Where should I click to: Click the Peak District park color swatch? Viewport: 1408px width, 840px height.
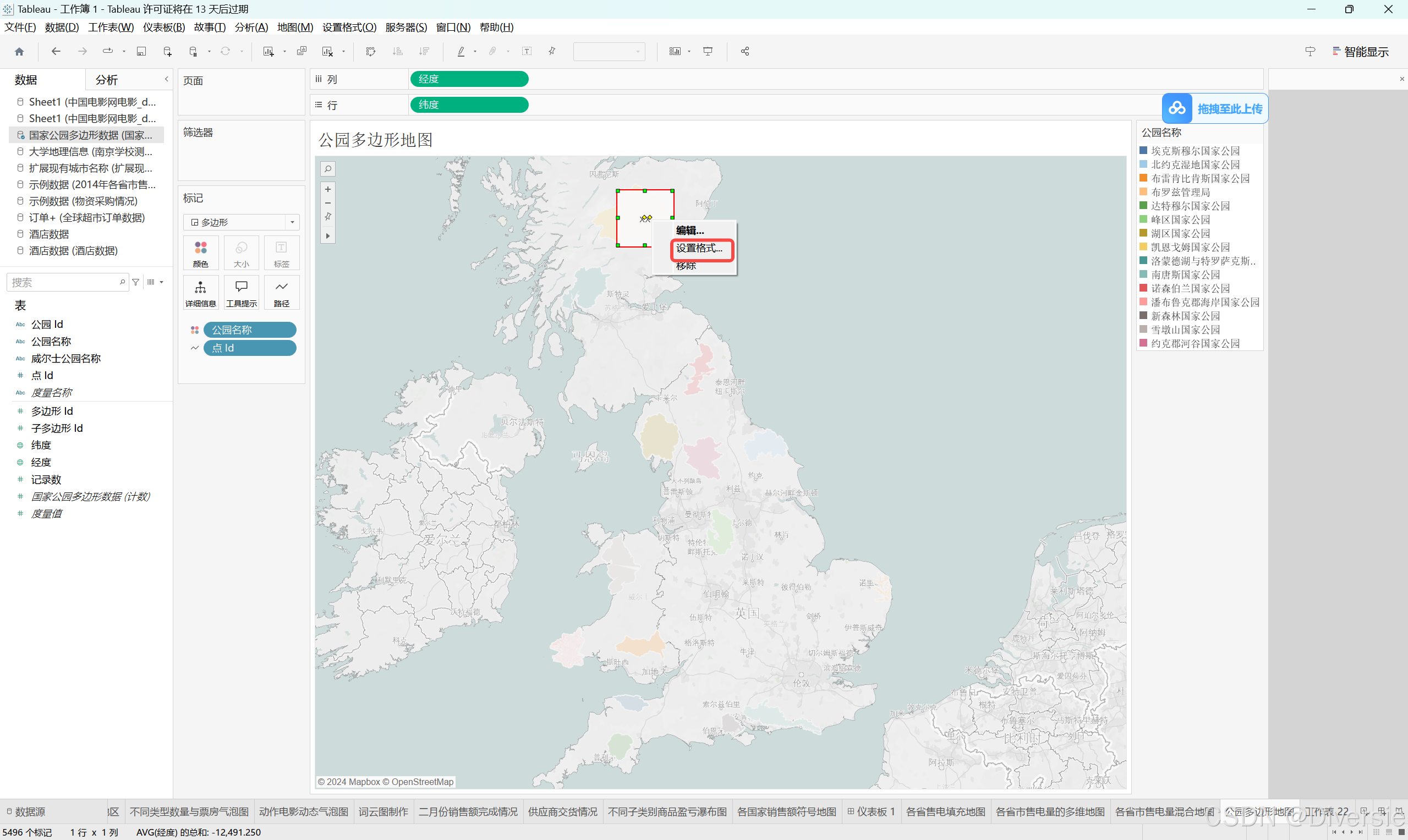click(x=1143, y=219)
